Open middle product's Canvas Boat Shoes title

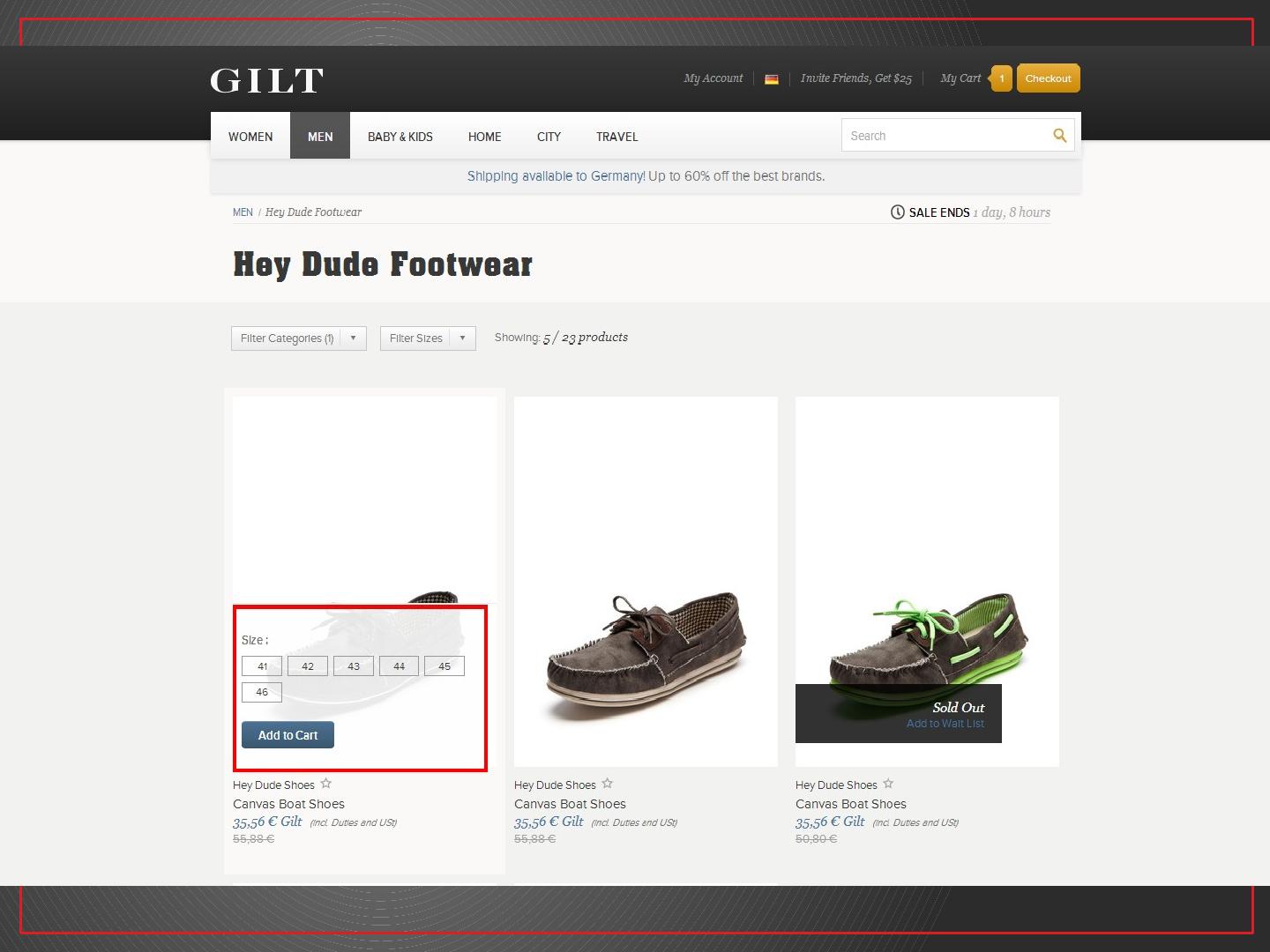[570, 804]
